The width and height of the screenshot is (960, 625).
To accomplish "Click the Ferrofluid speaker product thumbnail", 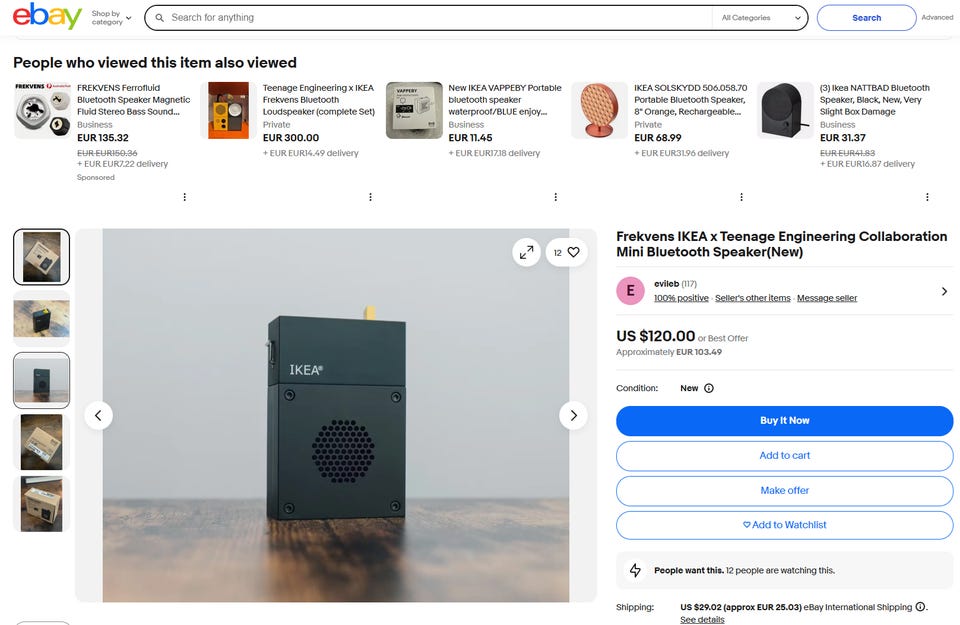I will pyautogui.click(x=42, y=110).
